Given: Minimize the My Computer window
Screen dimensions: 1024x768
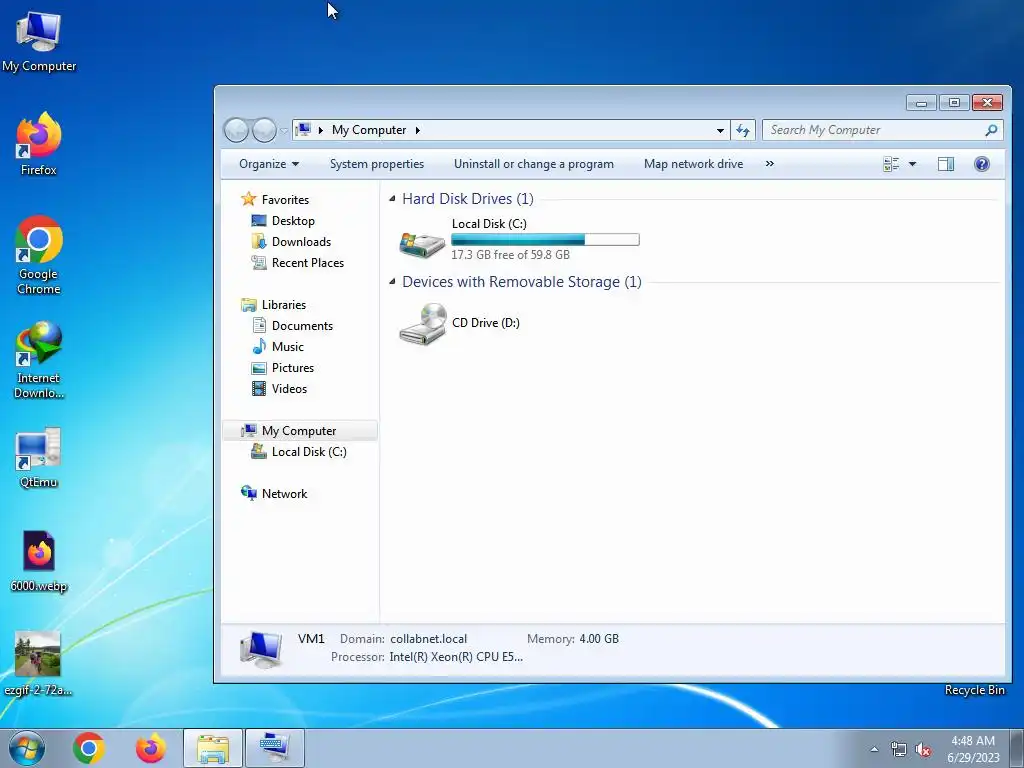Looking at the screenshot, I should tap(921, 103).
